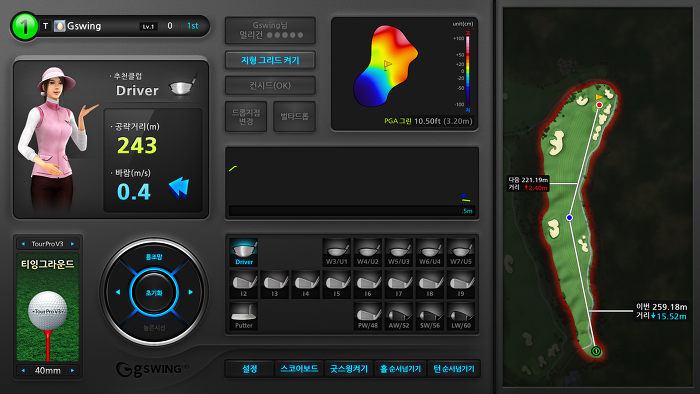Viewport: 700px width, 394px height.
Task: Choose the I6 iron club
Action: pos(368,284)
